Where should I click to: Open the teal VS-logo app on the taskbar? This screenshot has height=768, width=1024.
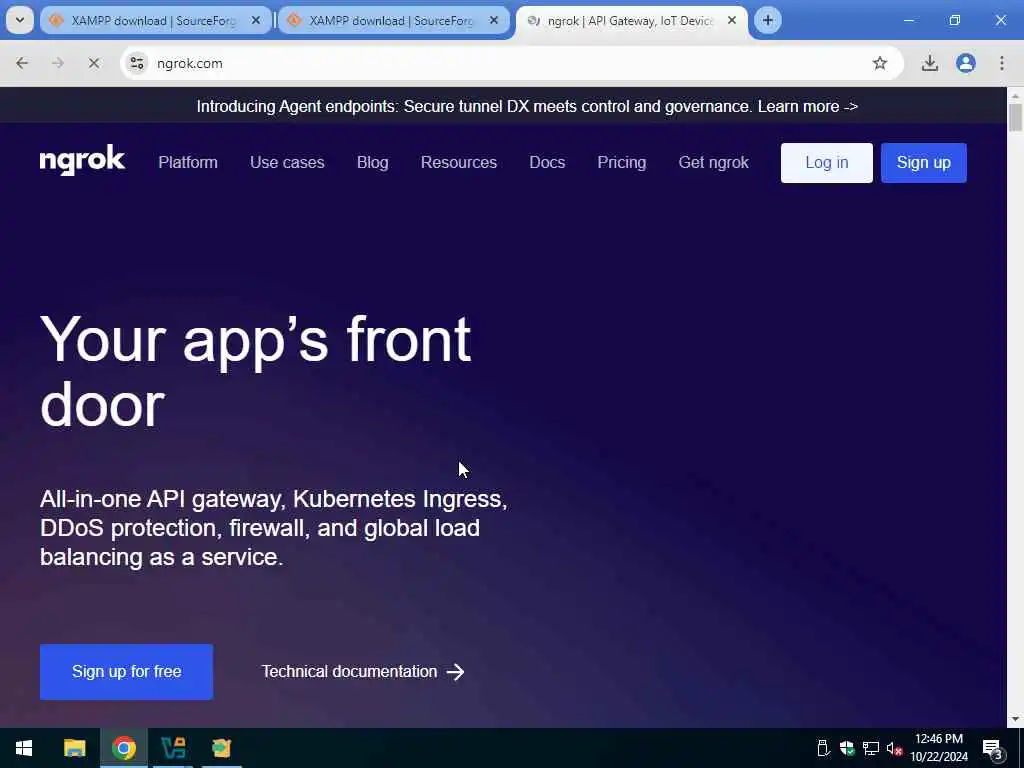click(x=173, y=748)
